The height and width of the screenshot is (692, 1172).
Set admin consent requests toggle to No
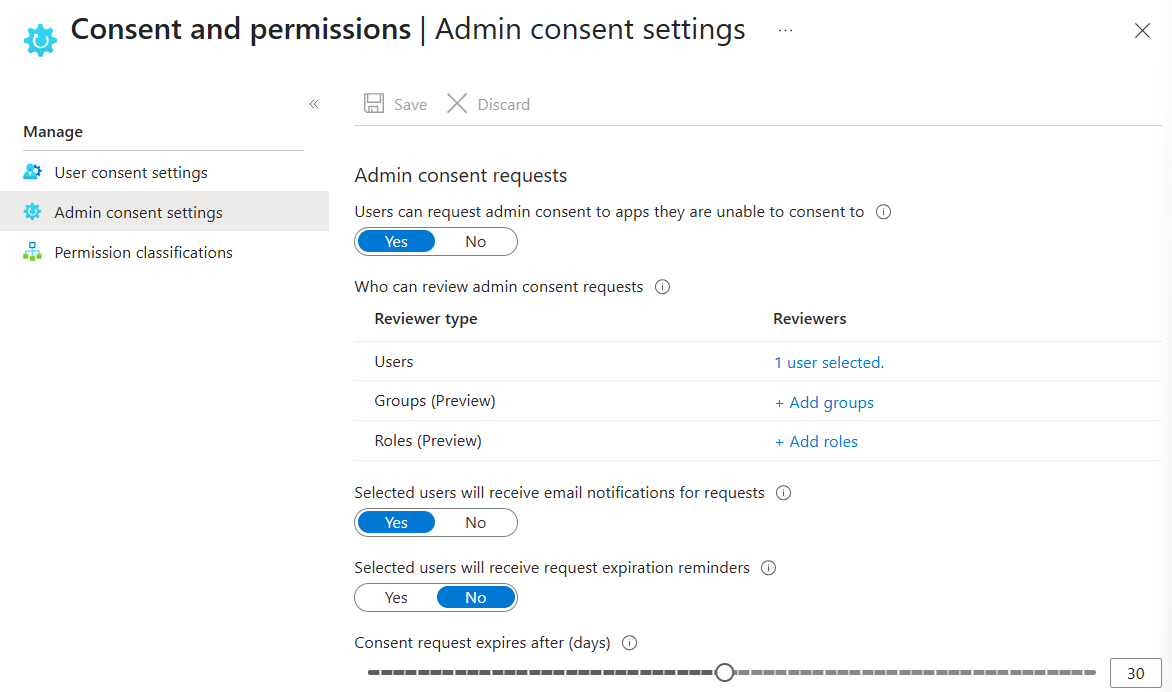475,241
